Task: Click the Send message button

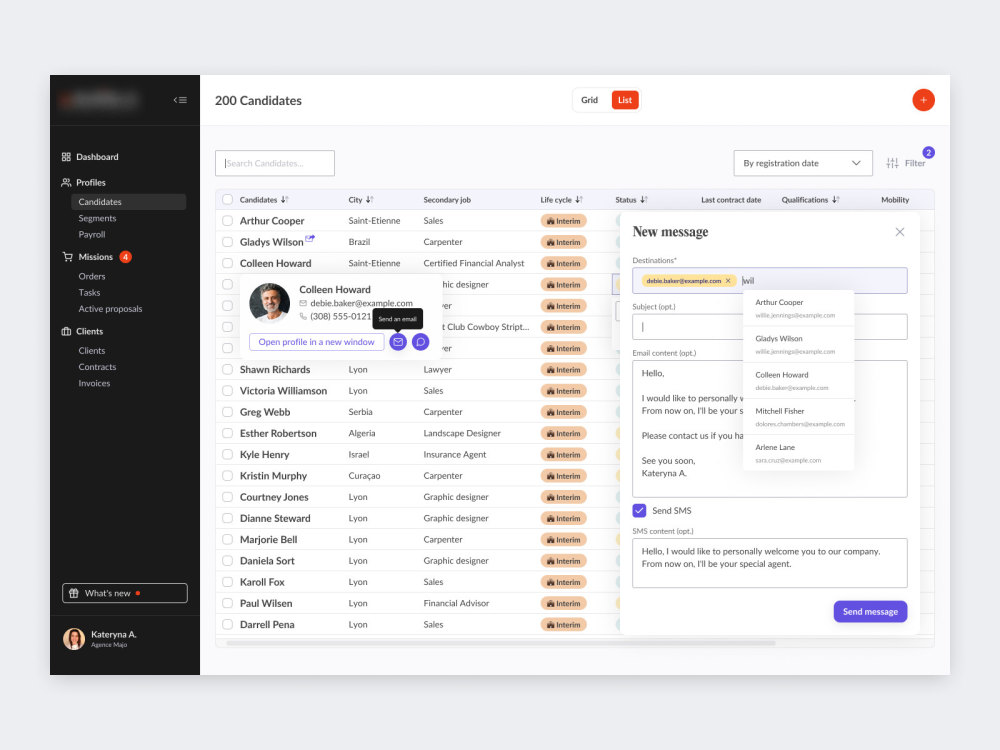Action: click(870, 612)
